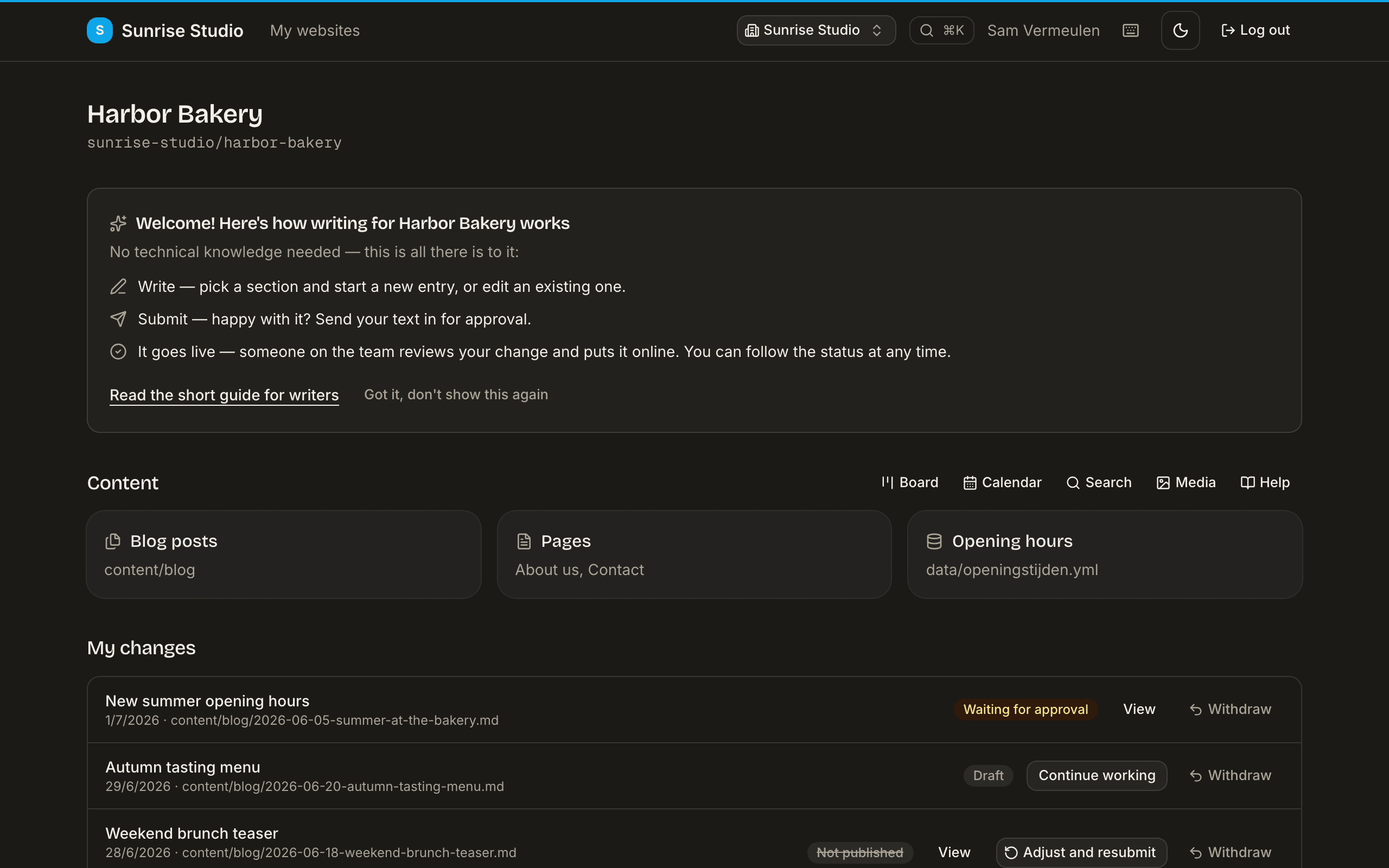Click the check-circle It goes live icon

118,352
